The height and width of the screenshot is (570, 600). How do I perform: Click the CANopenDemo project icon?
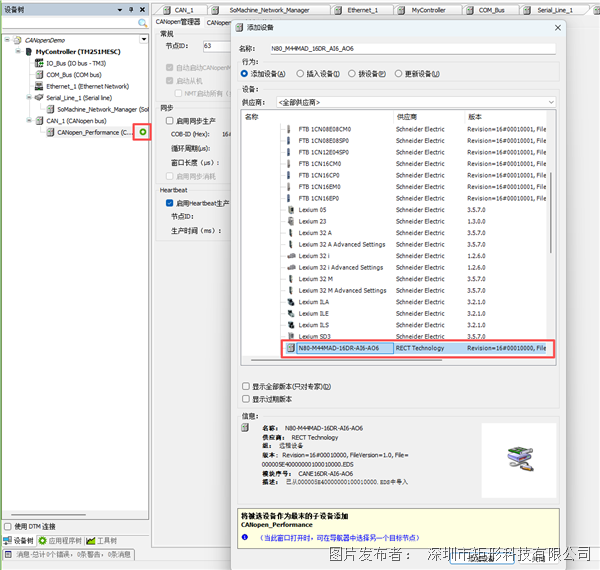coord(17,40)
